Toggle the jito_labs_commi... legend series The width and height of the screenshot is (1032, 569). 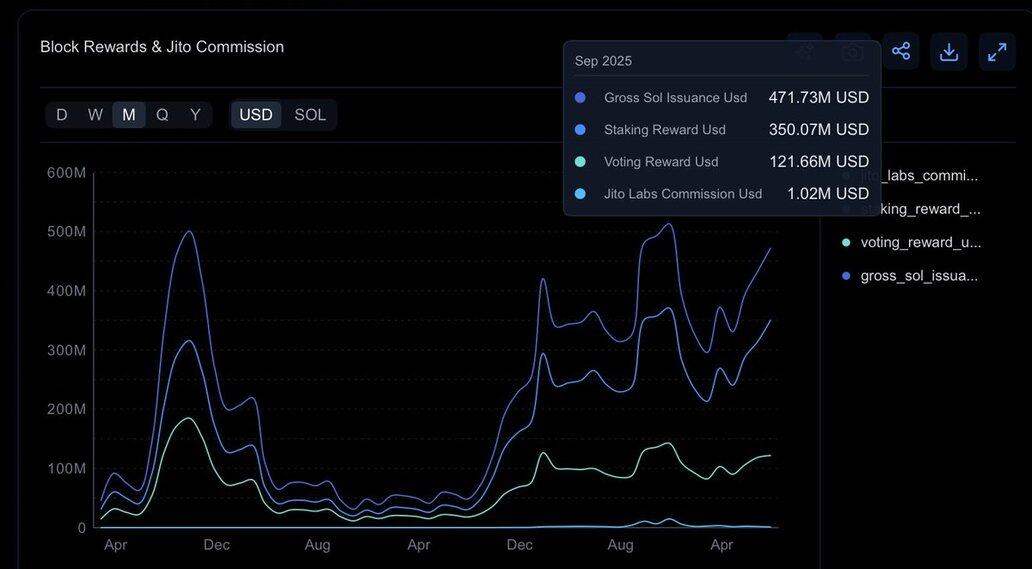pyautogui.click(x=918, y=176)
